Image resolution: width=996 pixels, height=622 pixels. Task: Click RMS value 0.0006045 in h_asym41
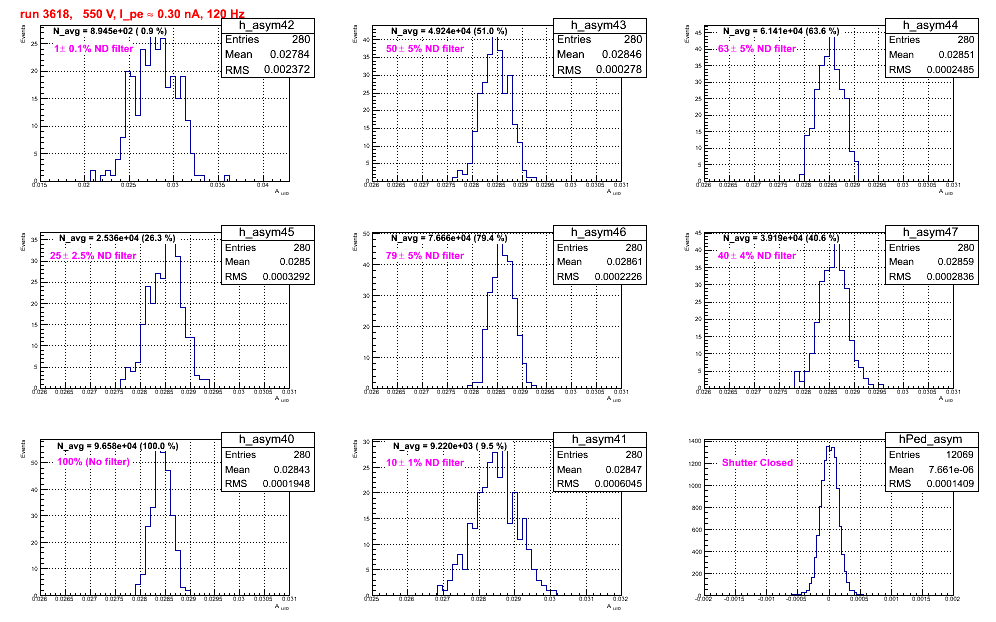tap(618, 483)
